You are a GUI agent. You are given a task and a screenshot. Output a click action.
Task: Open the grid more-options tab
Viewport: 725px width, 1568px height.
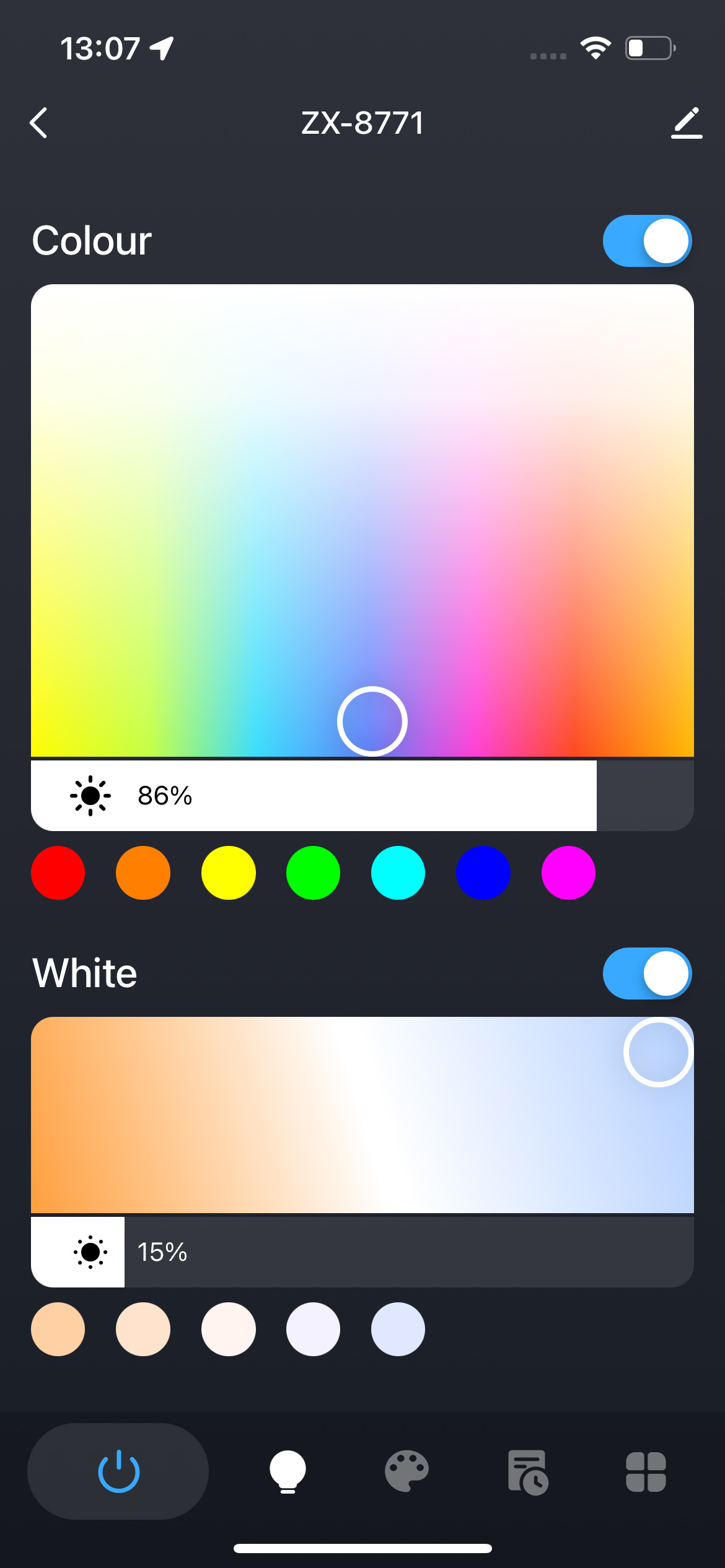point(646,1472)
